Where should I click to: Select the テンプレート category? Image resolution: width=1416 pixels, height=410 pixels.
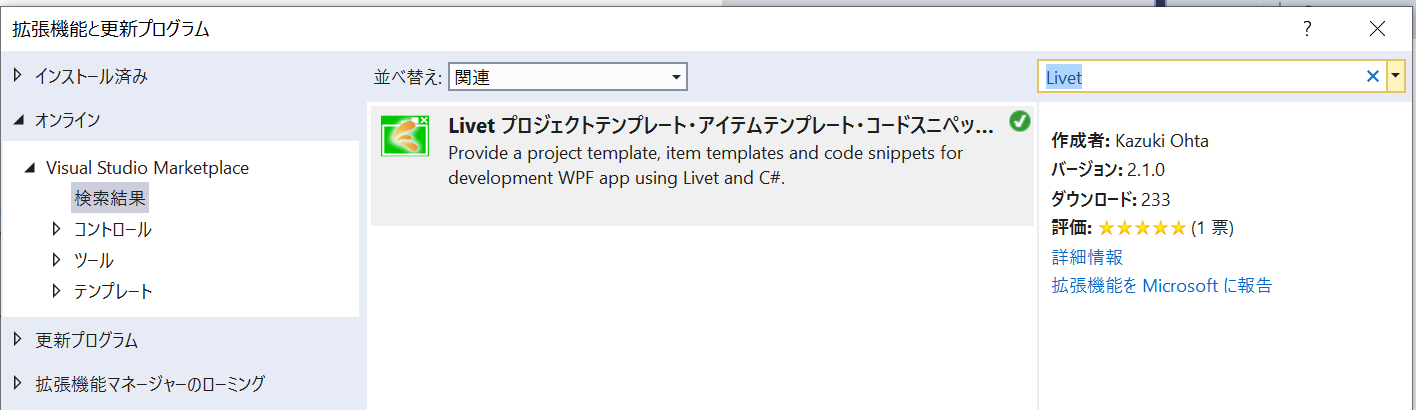113,292
